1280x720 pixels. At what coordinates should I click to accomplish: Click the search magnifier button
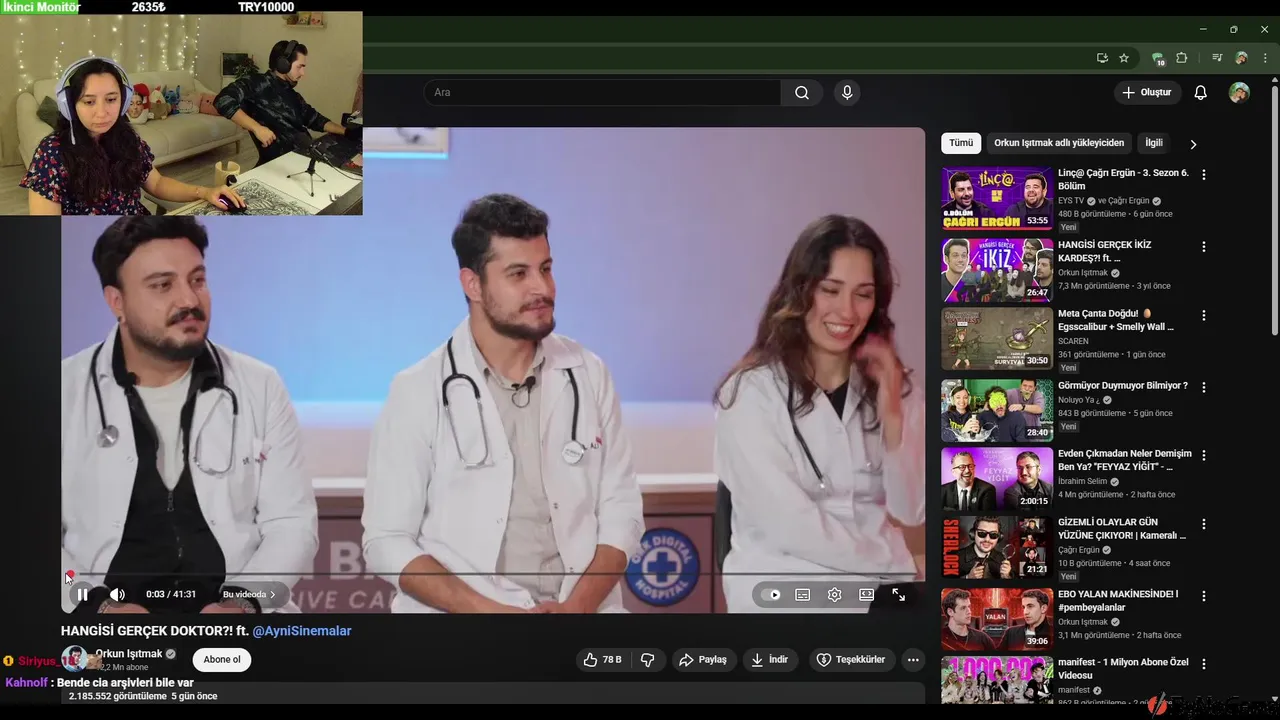802,92
